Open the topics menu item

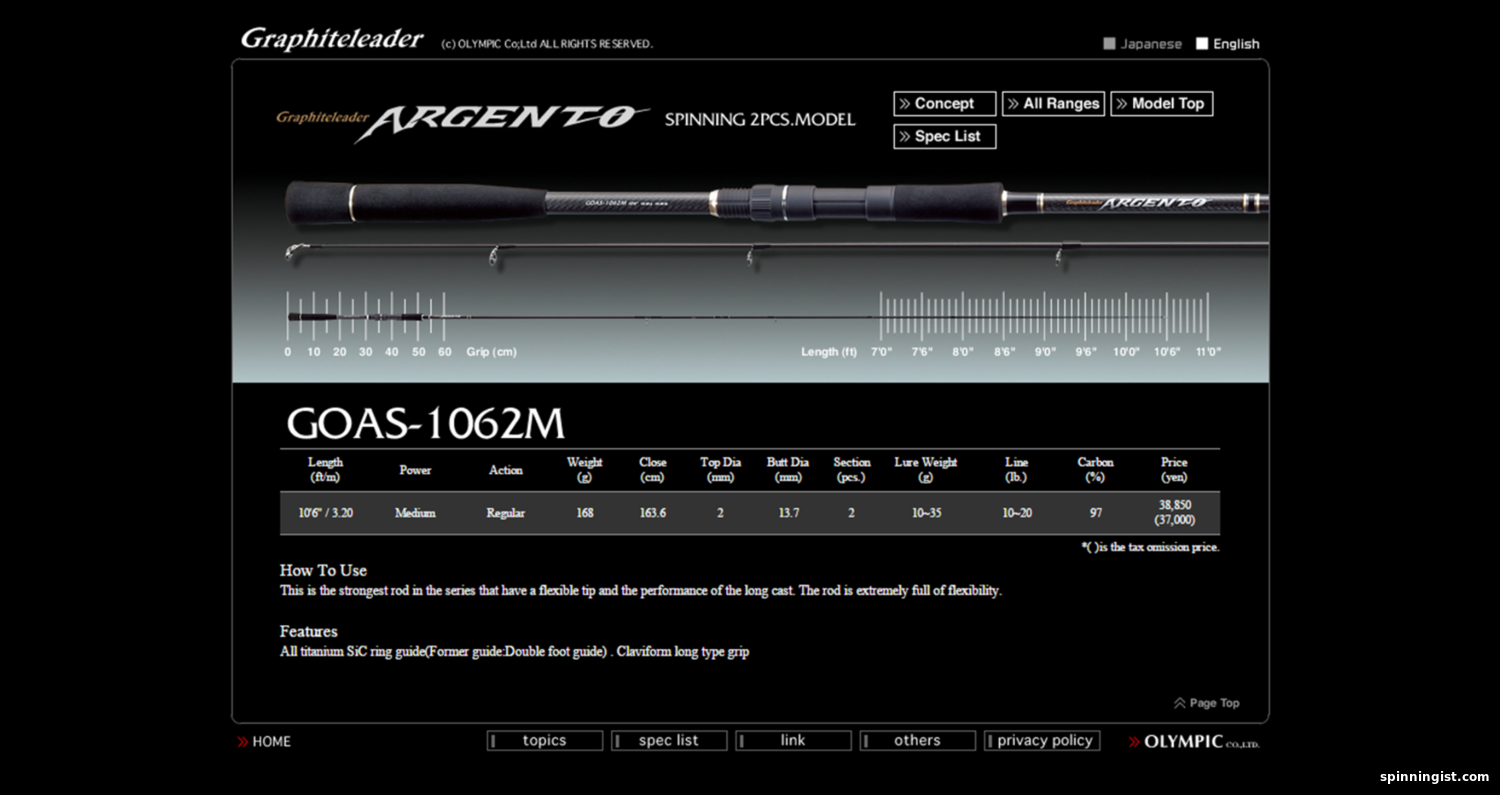(545, 741)
